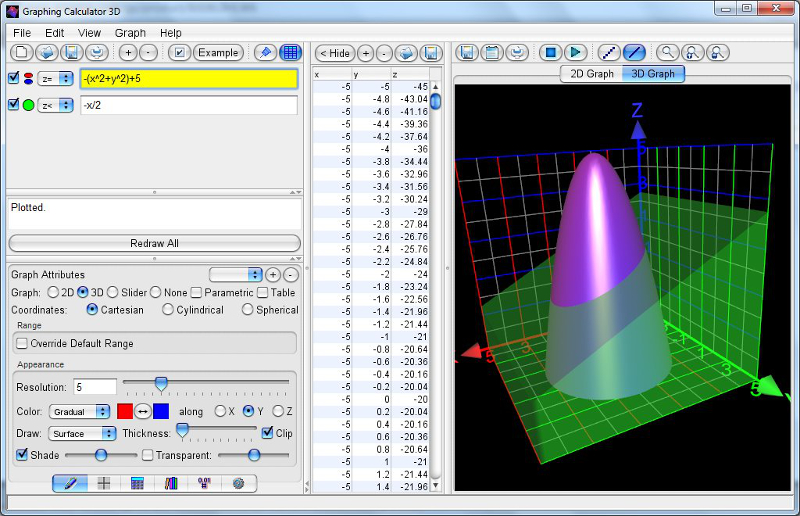This screenshot has width=800, height=516.
Task: Stop graph animation with square icon
Action: point(551,53)
